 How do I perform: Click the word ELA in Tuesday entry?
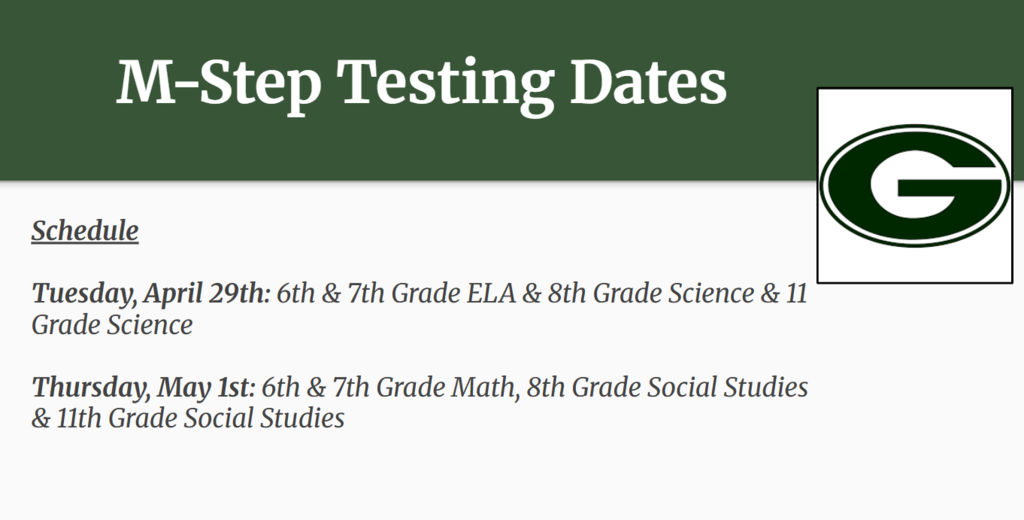(491, 293)
